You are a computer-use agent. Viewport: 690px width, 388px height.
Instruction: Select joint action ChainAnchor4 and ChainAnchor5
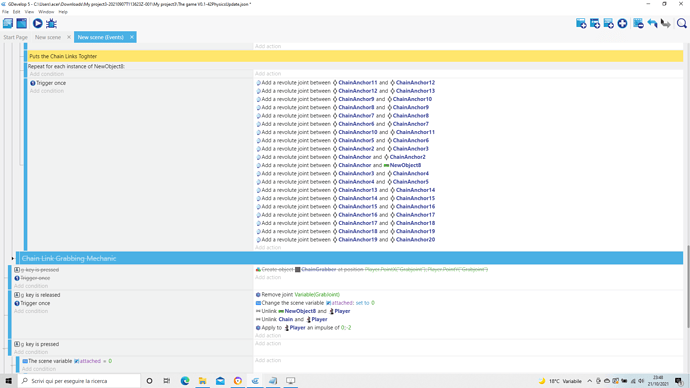(342, 182)
